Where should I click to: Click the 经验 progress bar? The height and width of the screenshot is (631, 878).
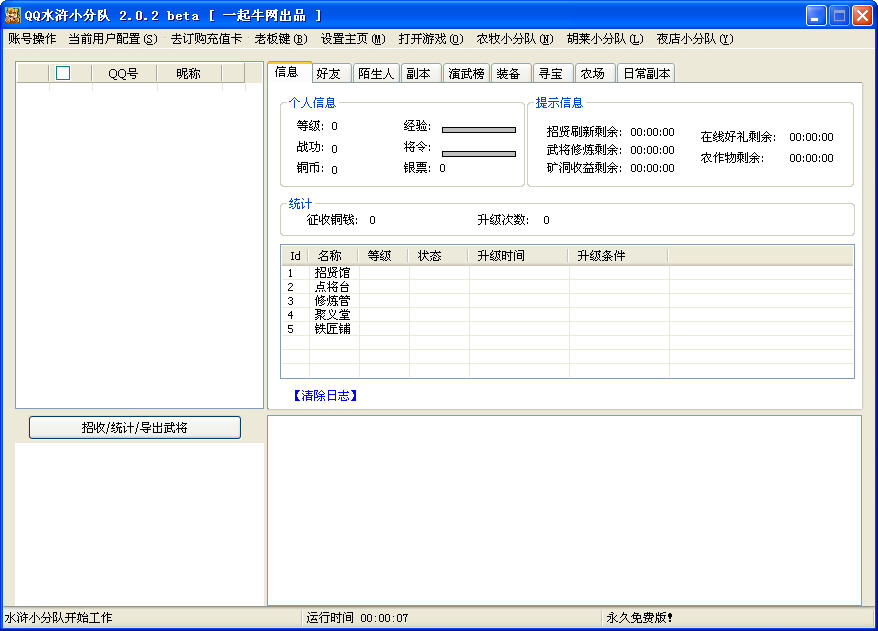pyautogui.click(x=478, y=129)
